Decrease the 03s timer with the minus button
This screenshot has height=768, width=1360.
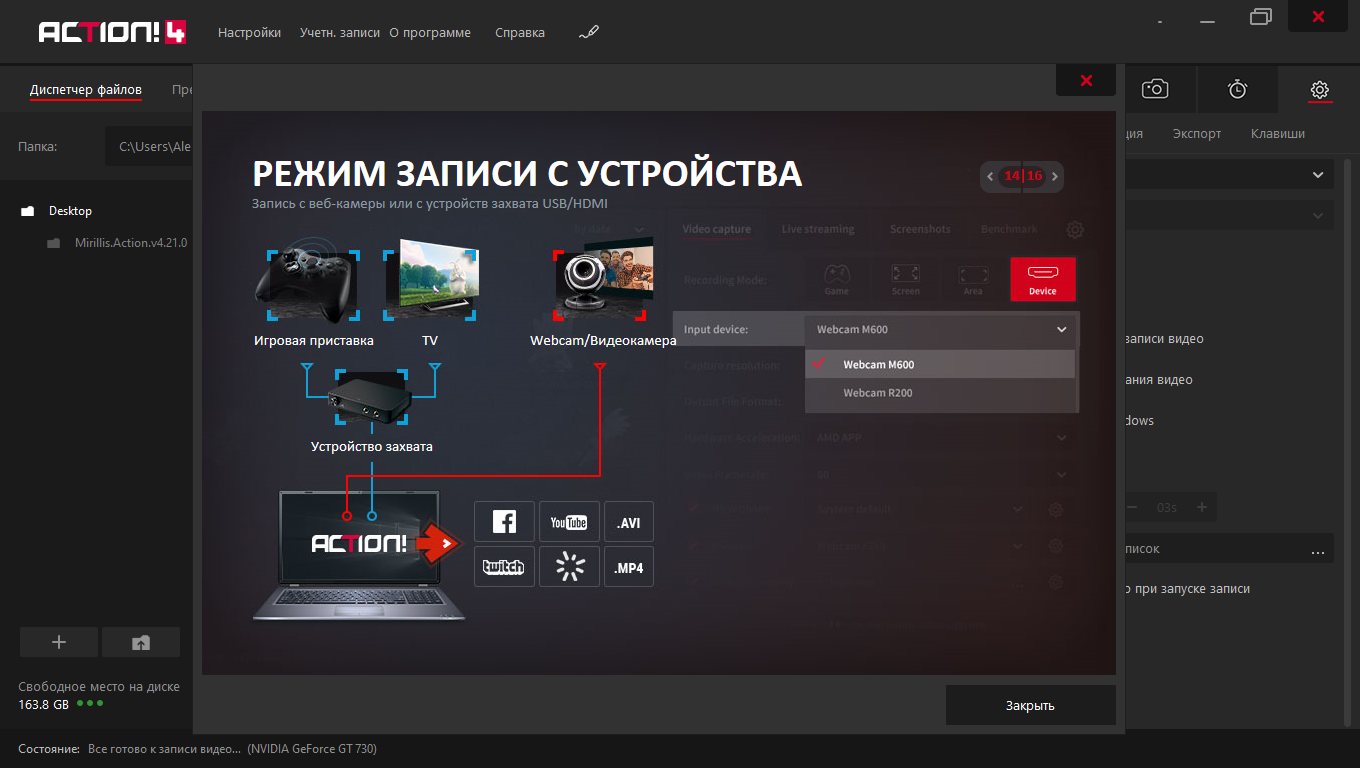point(1132,507)
